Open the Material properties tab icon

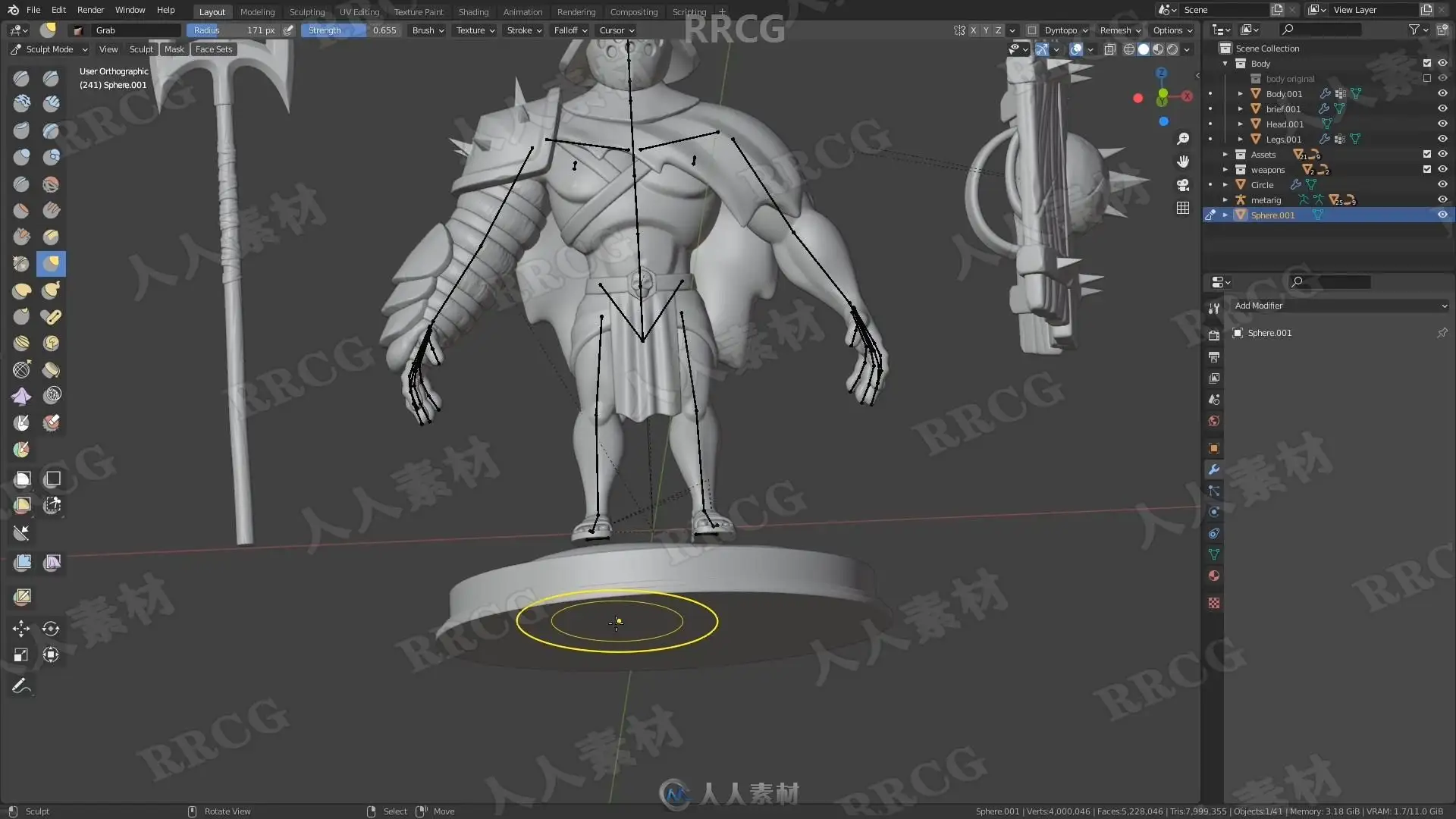pos(1214,576)
